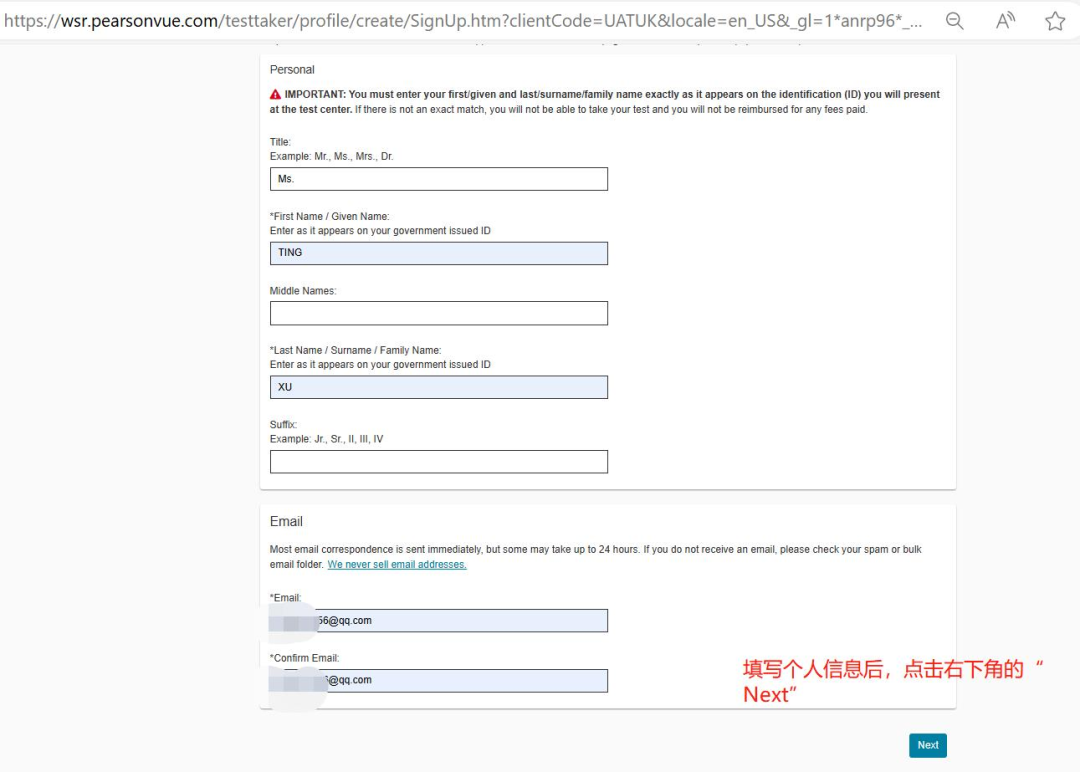Image resolution: width=1080 pixels, height=772 pixels.
Task: Click the red Chinese instruction annotation
Action: point(893,682)
